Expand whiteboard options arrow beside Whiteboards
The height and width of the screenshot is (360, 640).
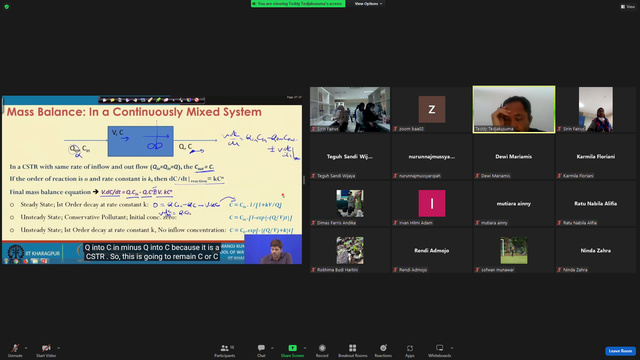[x=452, y=348]
